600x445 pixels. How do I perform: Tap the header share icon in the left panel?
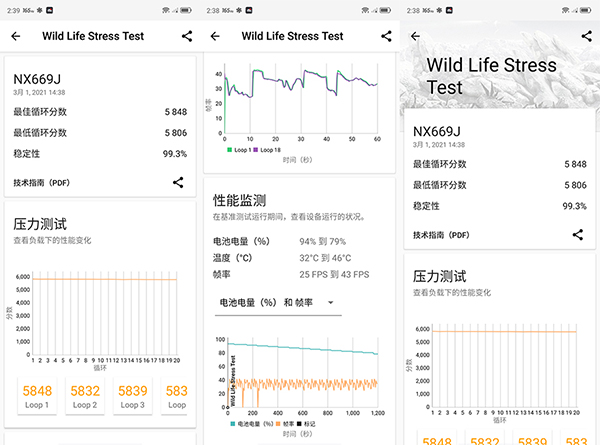coord(187,36)
